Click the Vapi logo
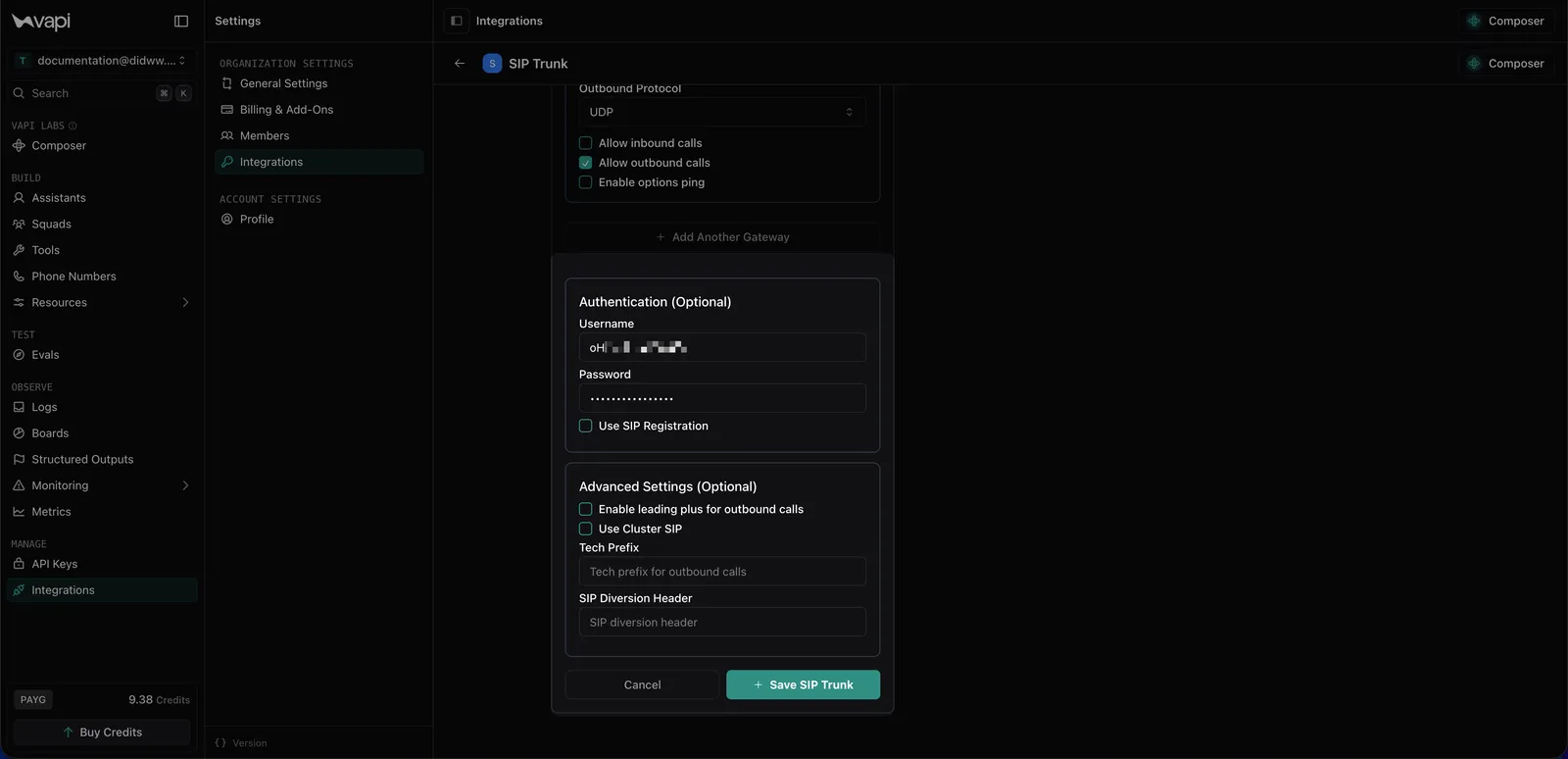 41,22
